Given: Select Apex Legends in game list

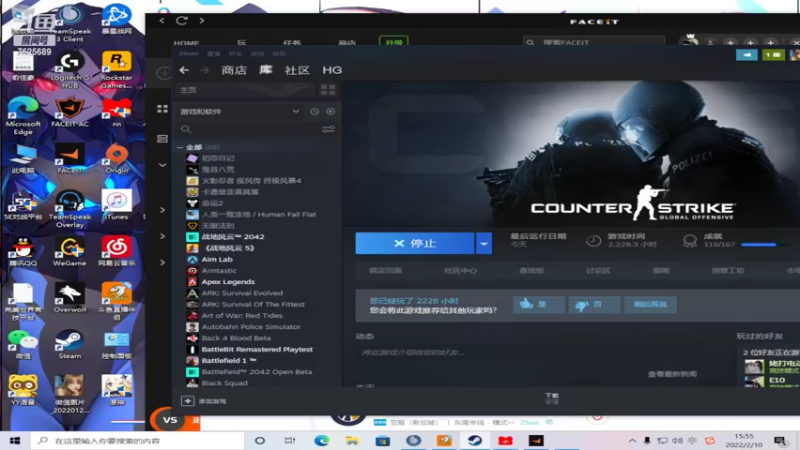Looking at the screenshot, I should coord(228,282).
